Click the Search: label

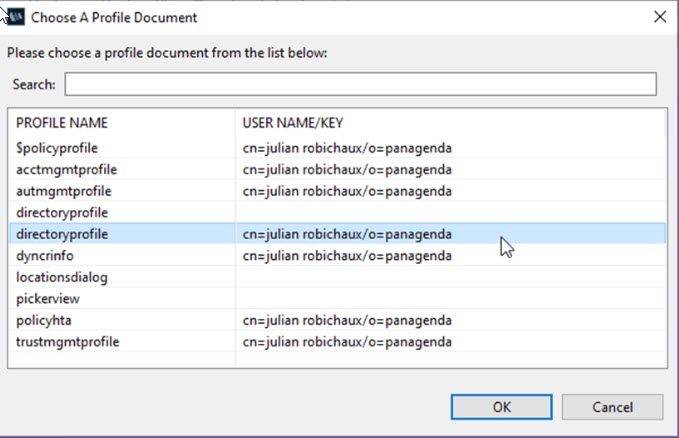click(x=34, y=84)
